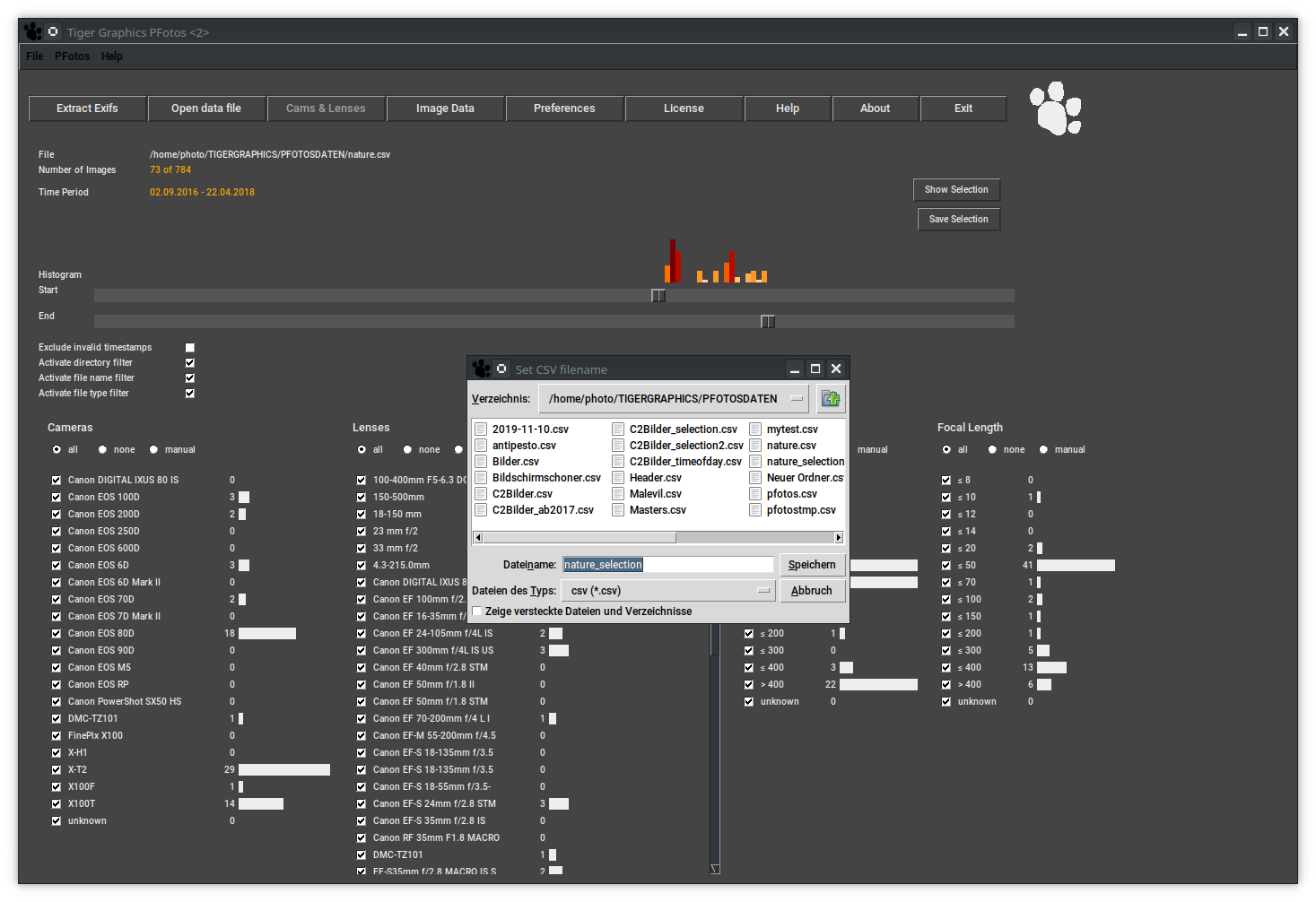
Task: Uncheck the Canon EOS 80D camera
Action: 57,634
